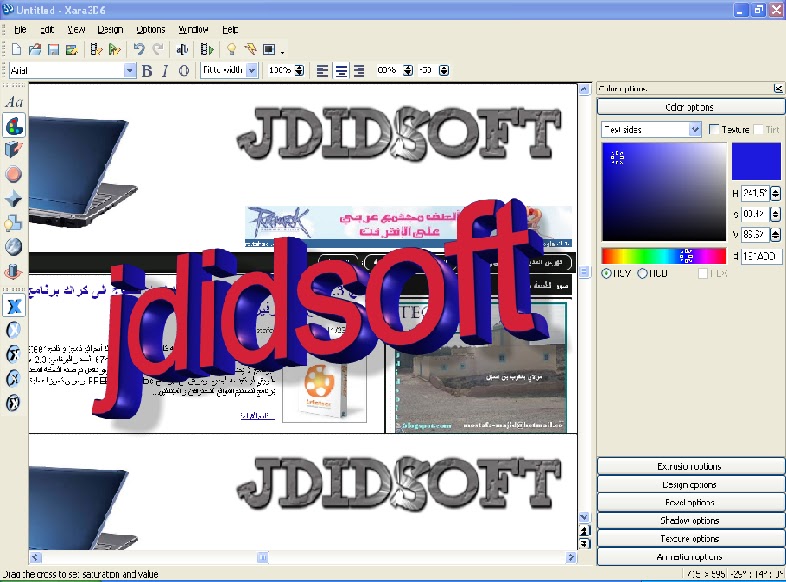
Task: Toggle Bold text formatting
Action: [x=147, y=71]
